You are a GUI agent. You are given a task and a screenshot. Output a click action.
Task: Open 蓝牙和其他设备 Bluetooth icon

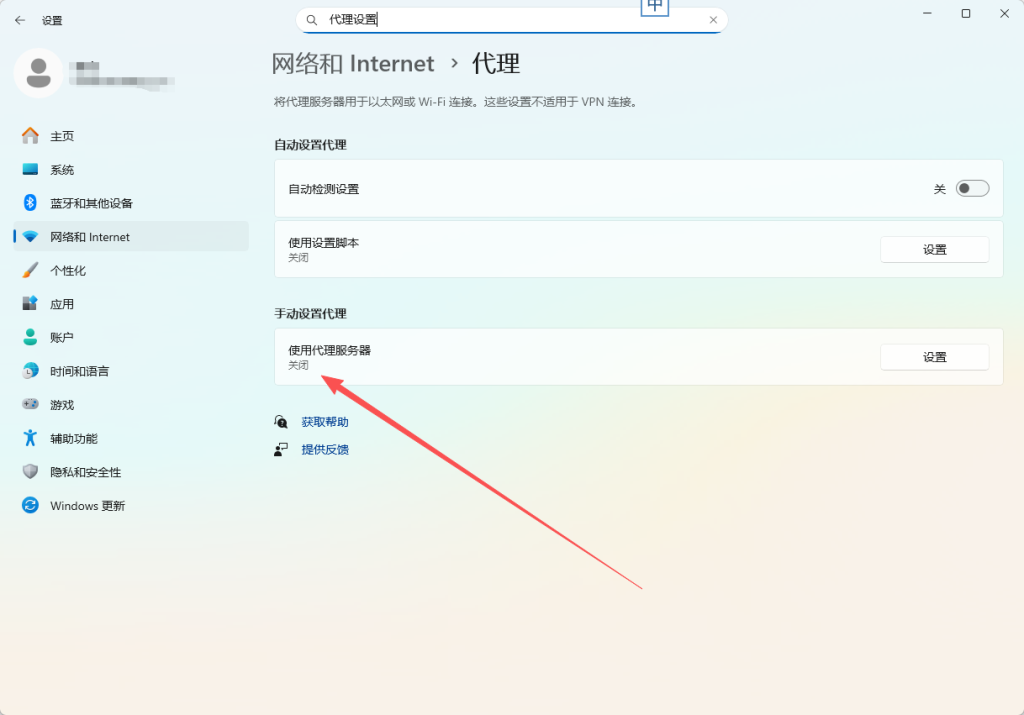coord(30,203)
